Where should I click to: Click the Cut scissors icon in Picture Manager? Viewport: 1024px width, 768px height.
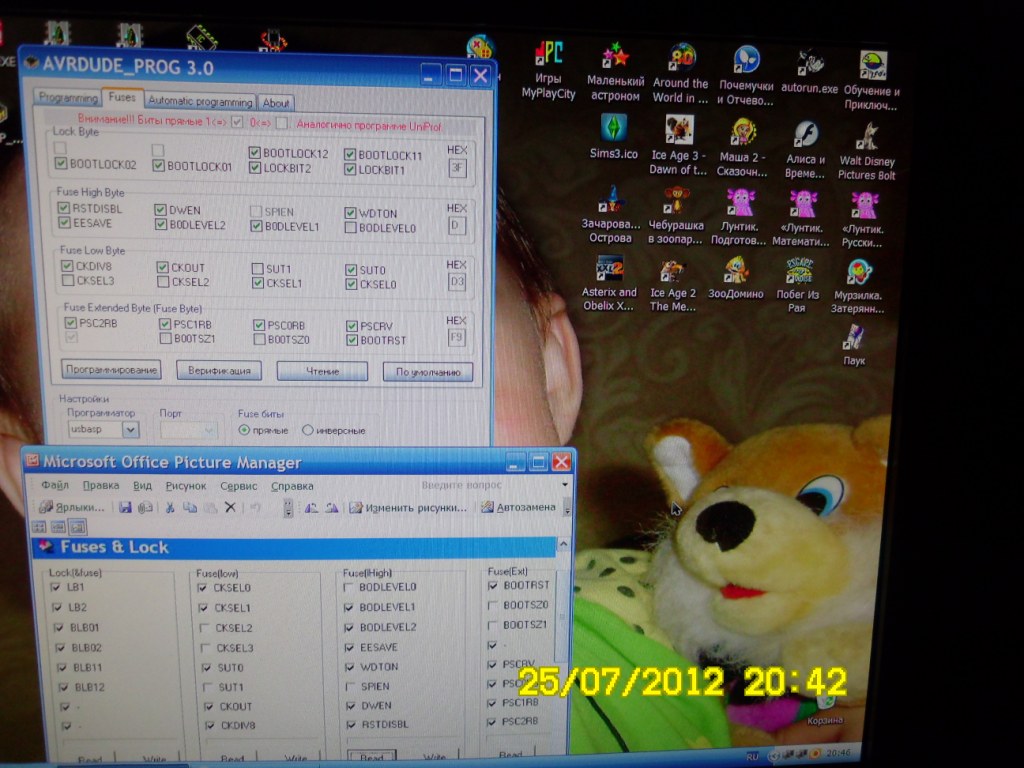tap(170, 507)
